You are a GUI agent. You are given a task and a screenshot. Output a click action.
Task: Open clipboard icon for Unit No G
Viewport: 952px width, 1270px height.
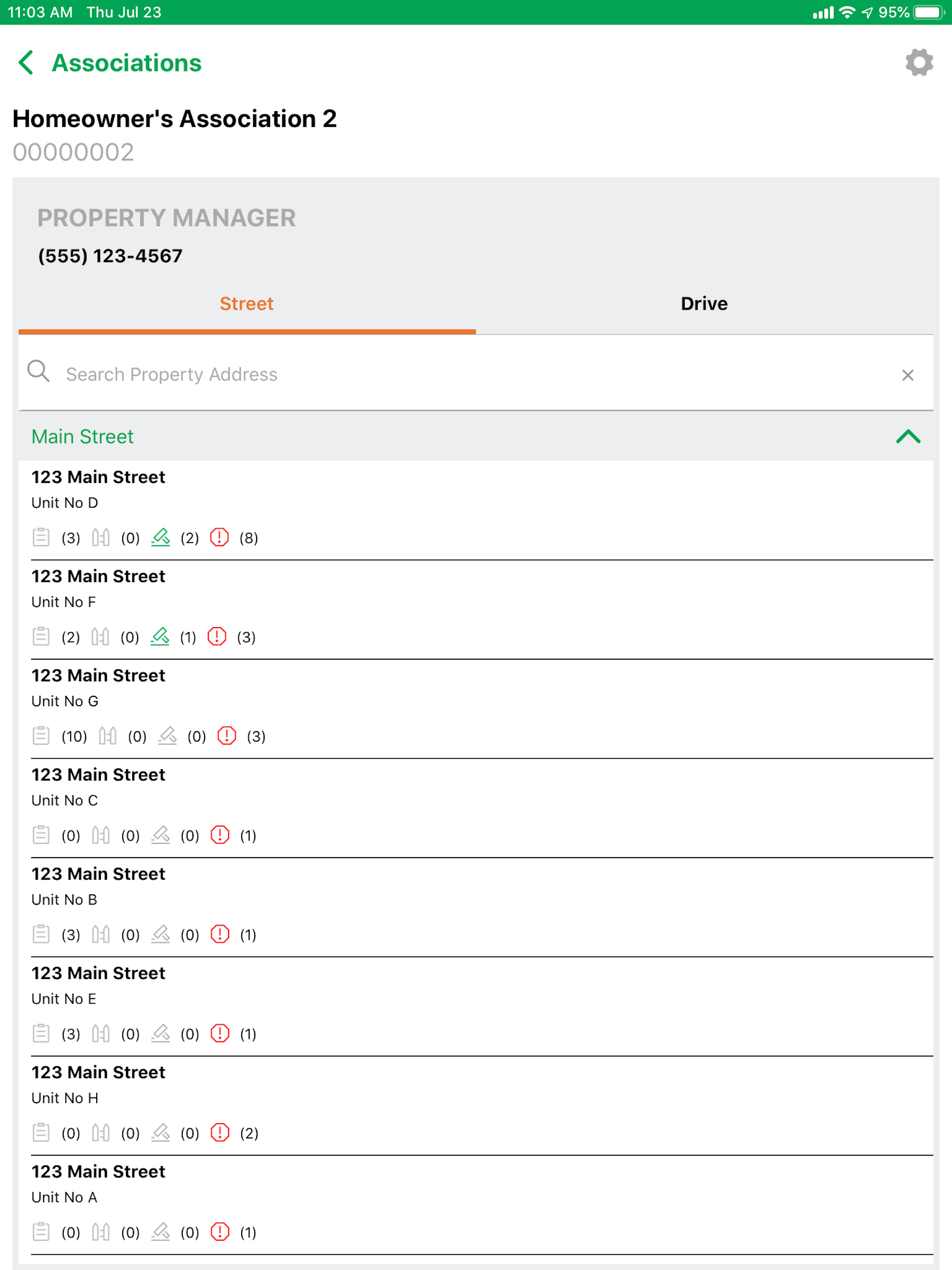point(41,735)
